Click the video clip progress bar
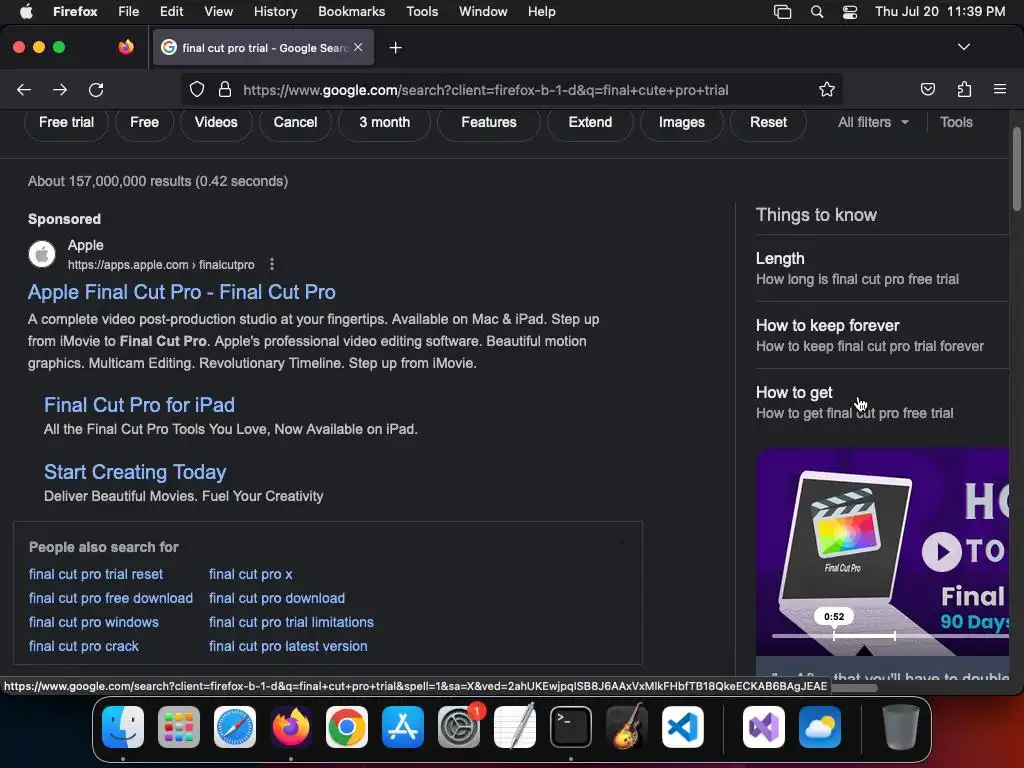 [x=890, y=635]
